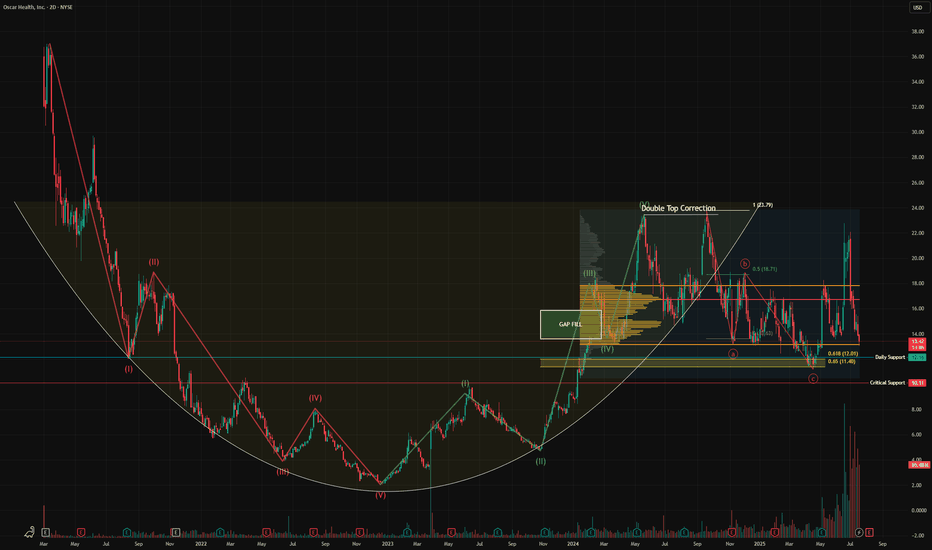Click the Critical Support line label
932x550 pixels.
point(887,383)
